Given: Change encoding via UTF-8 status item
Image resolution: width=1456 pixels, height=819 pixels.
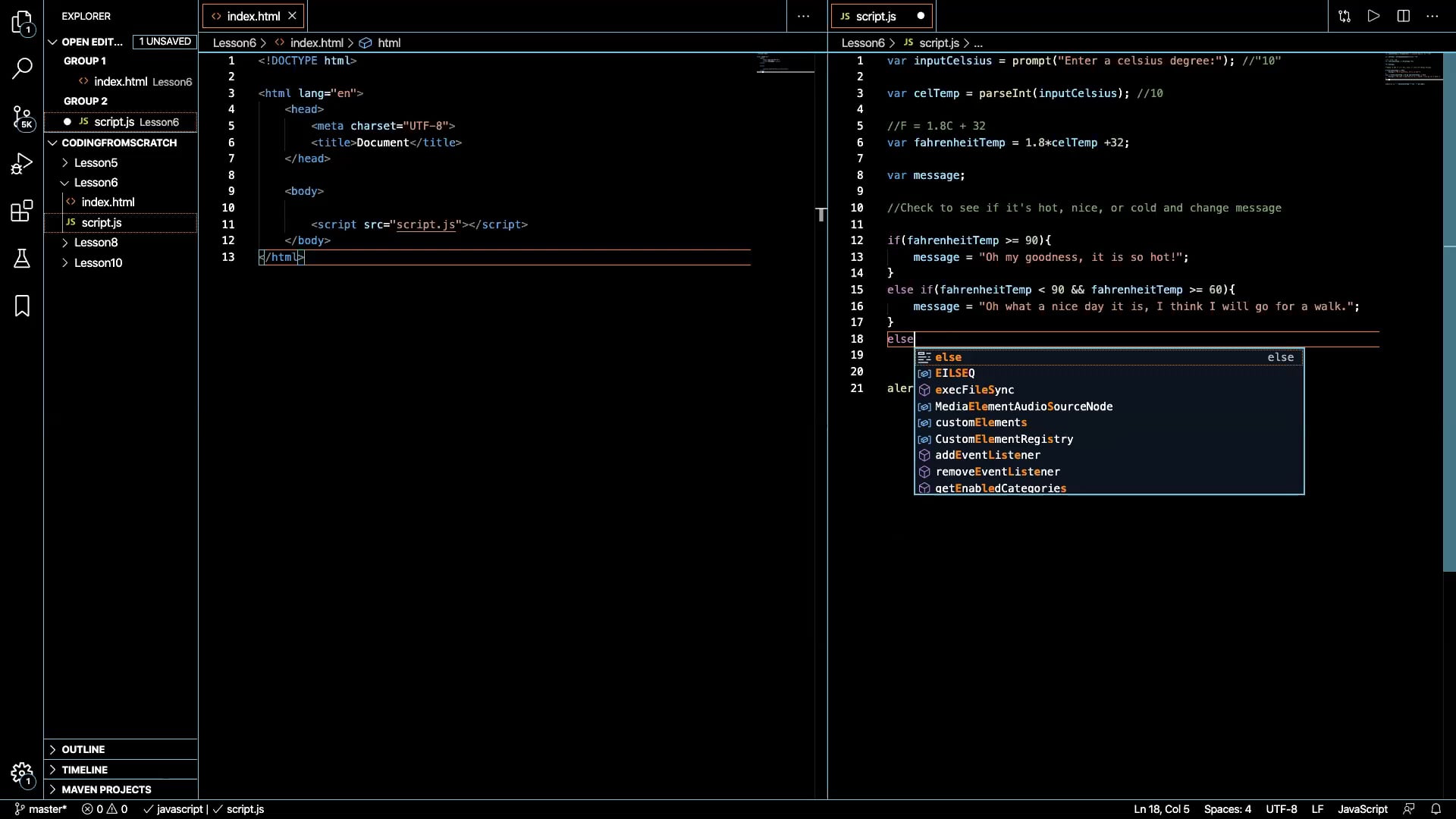Looking at the screenshot, I should click(1282, 809).
